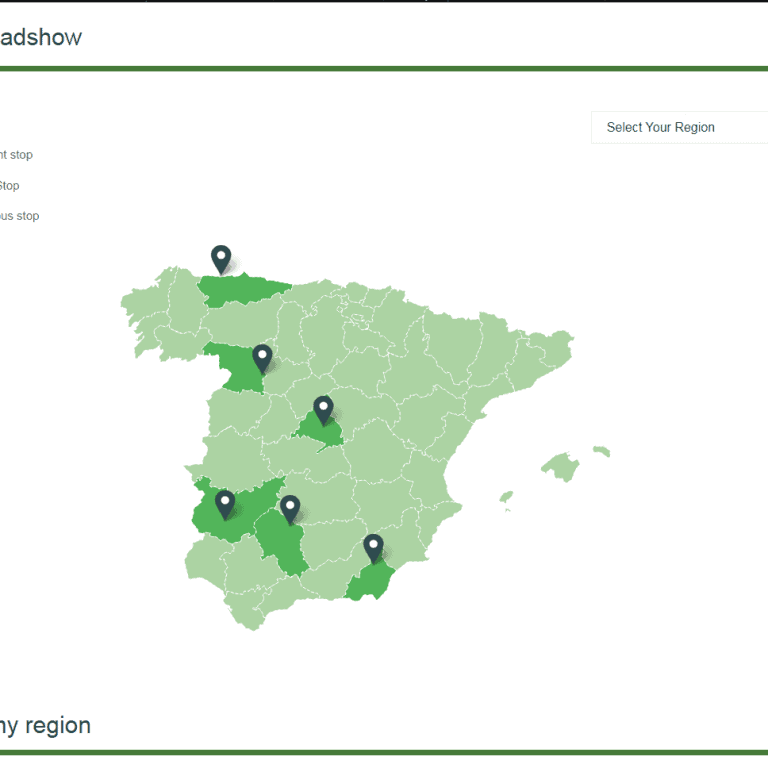Click the highlighted Almería province area
The width and height of the screenshot is (768, 768).
coord(370,583)
